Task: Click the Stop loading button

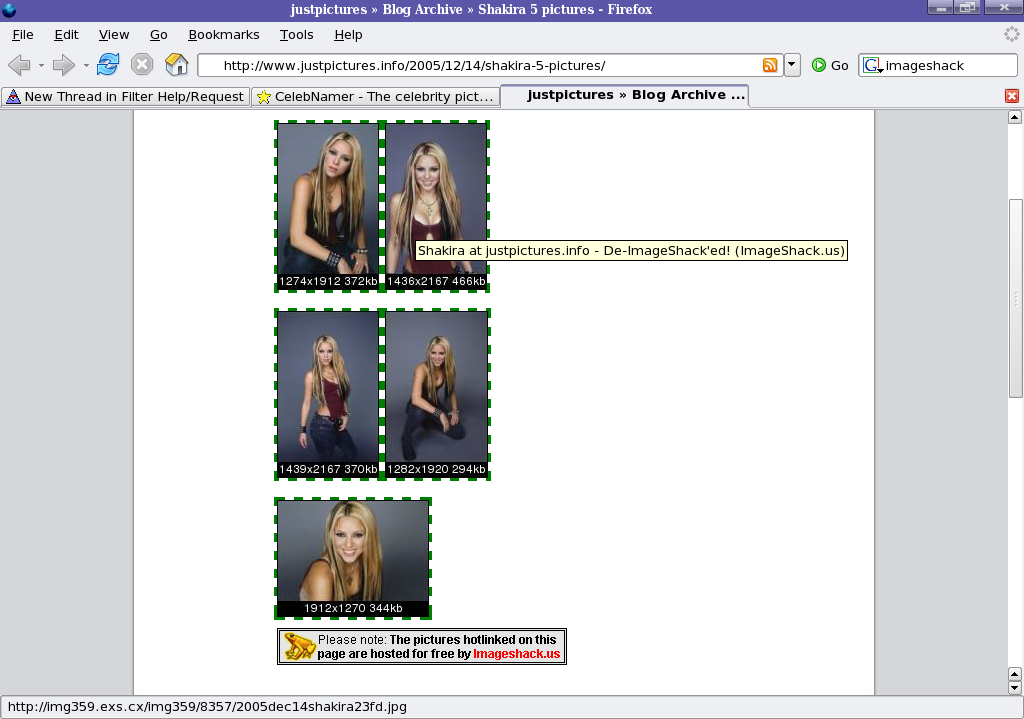Action: (x=142, y=65)
